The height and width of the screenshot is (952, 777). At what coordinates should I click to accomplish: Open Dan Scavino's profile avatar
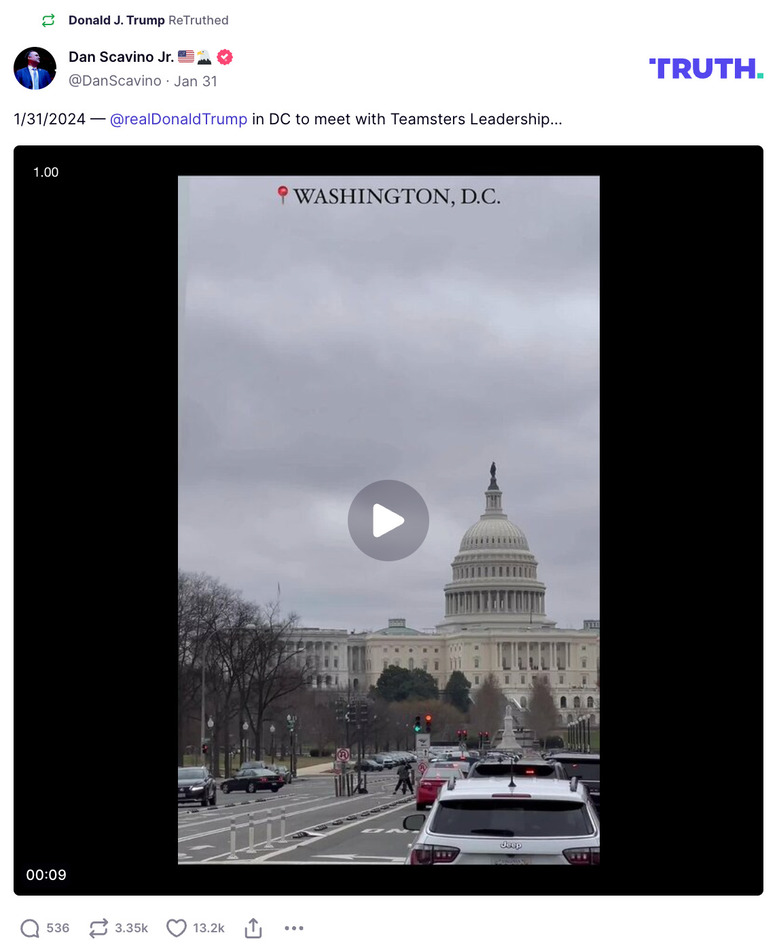(35, 69)
